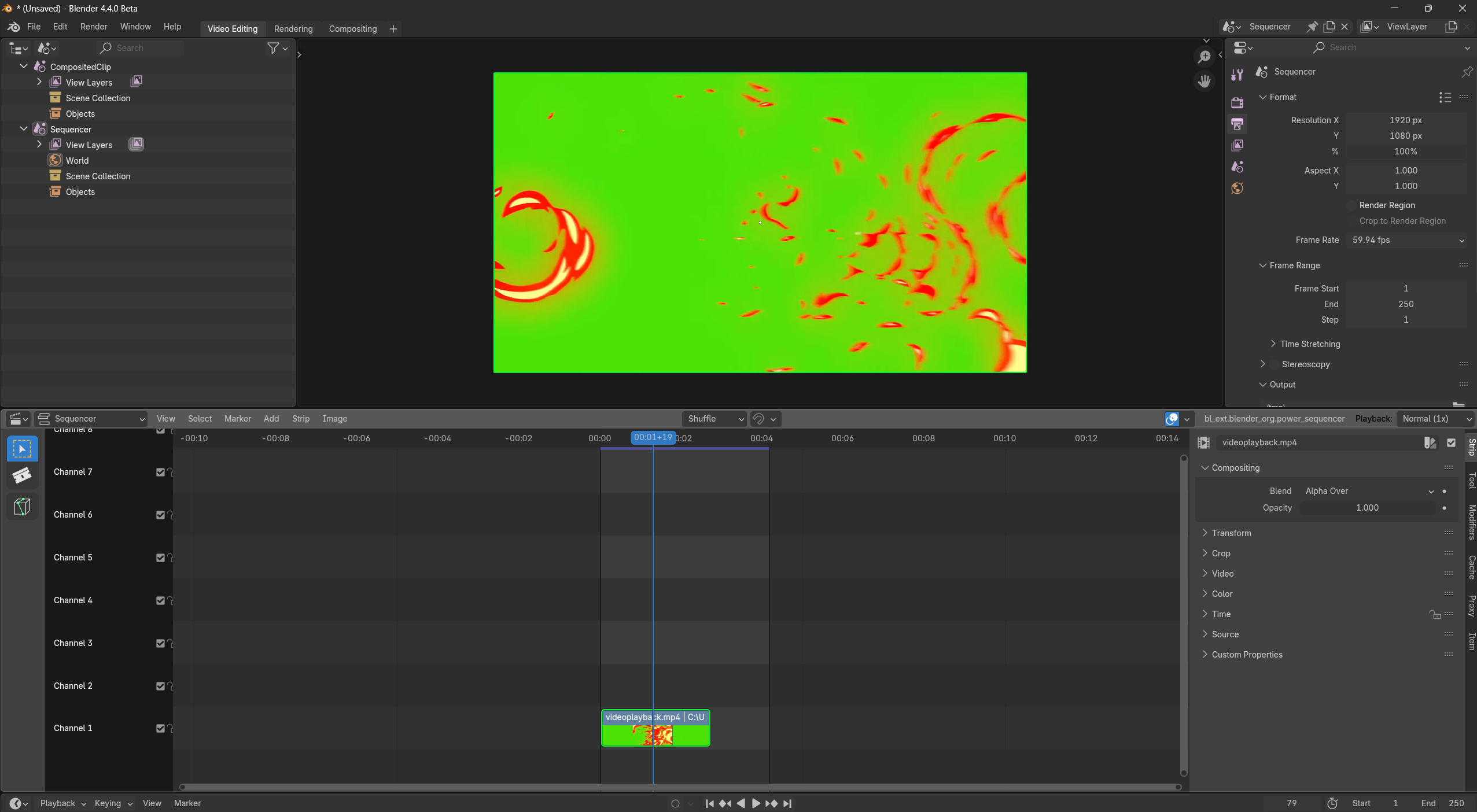Click the Modifiers sidebar tab

coord(1471,522)
